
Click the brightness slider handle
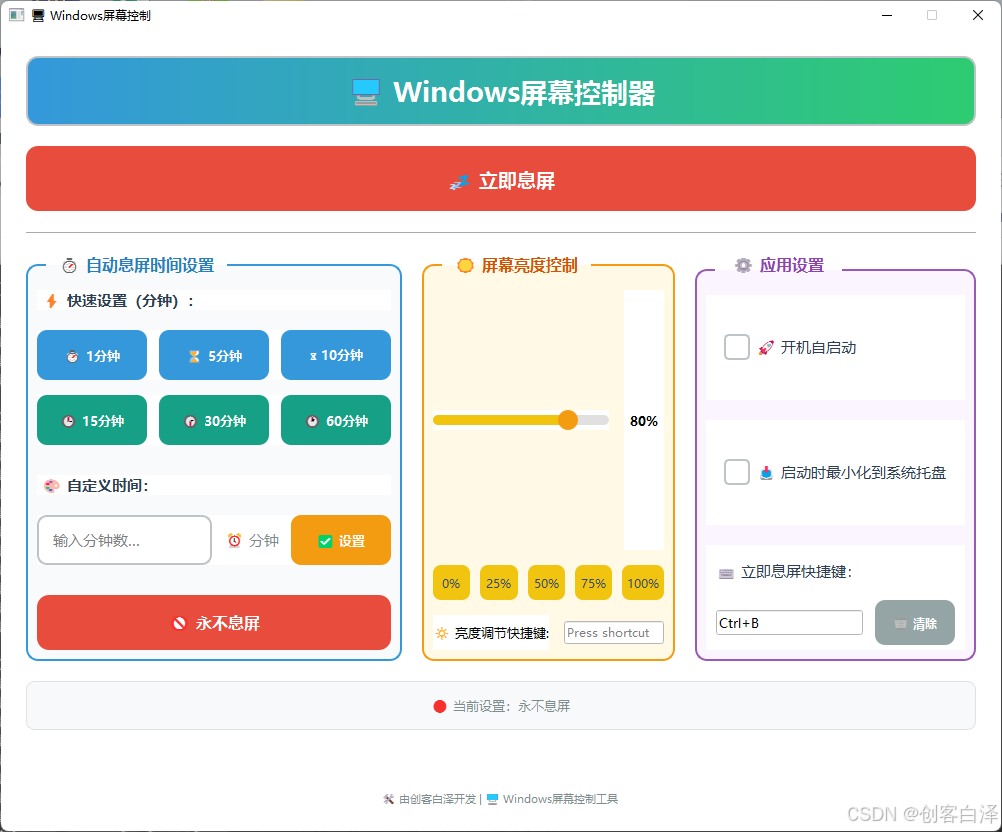[567, 420]
